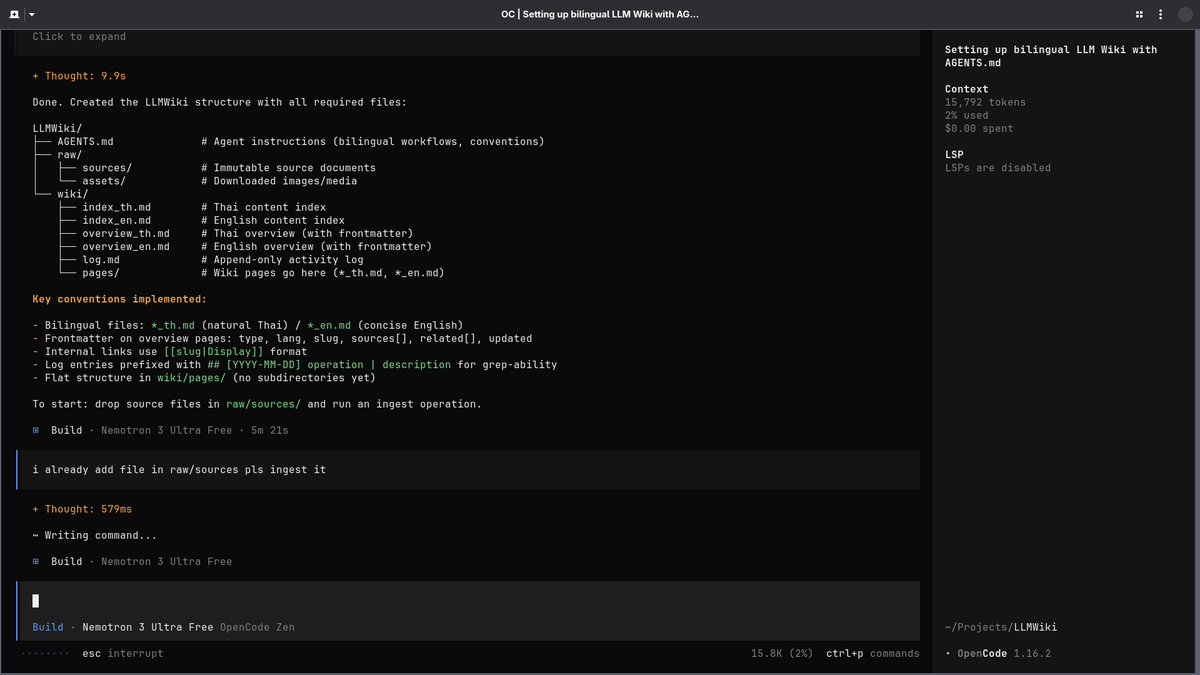Click the four-square grid icon in title bar
1200x675 pixels.
pyautogui.click(x=1140, y=15)
